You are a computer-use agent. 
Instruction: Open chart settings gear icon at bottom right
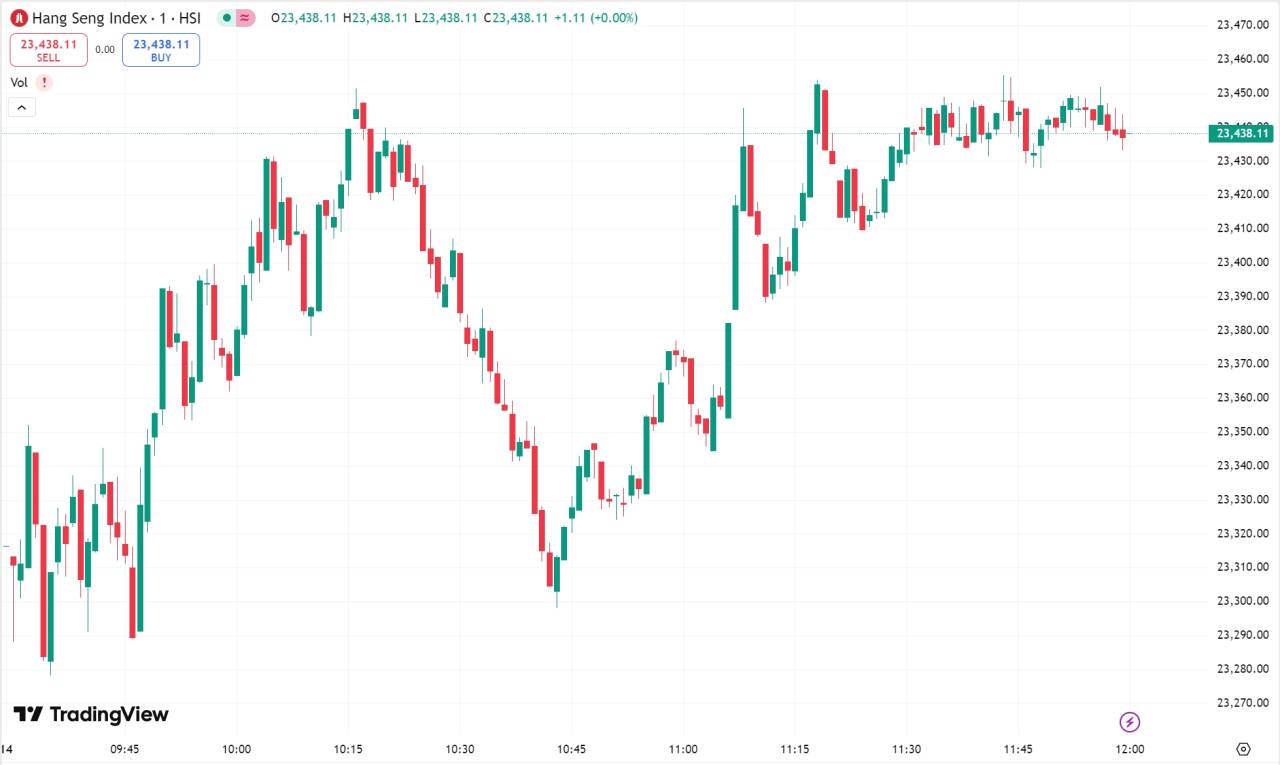point(1243,749)
